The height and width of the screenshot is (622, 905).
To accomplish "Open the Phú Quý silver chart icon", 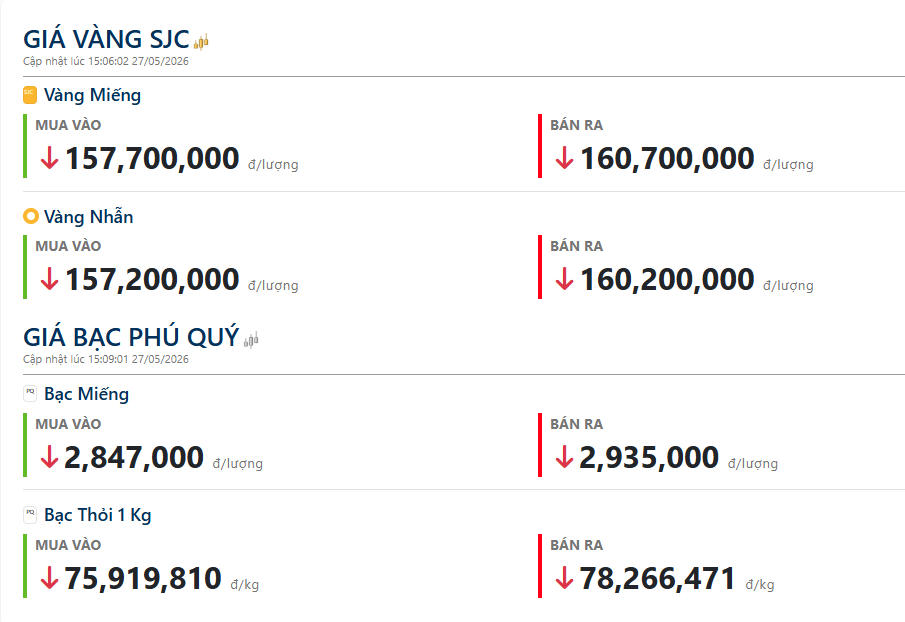I will pos(251,340).
